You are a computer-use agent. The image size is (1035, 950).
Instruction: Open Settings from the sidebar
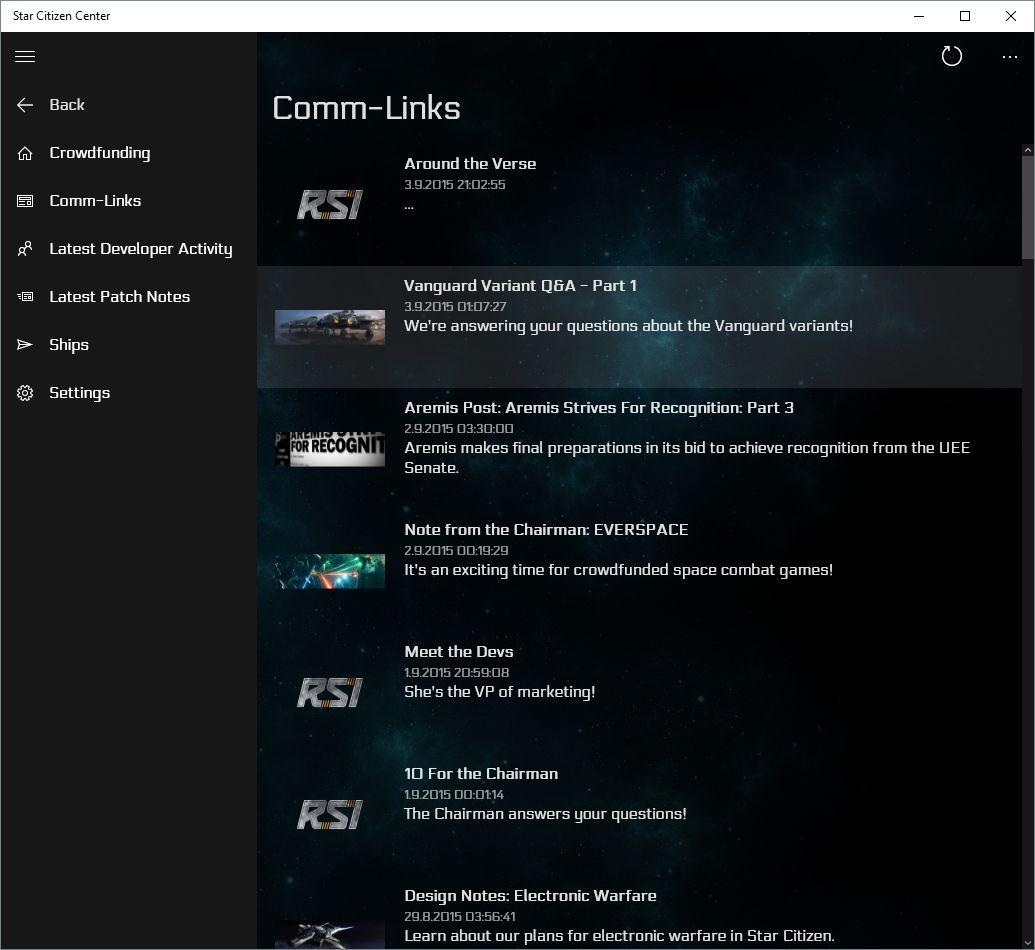129,393
